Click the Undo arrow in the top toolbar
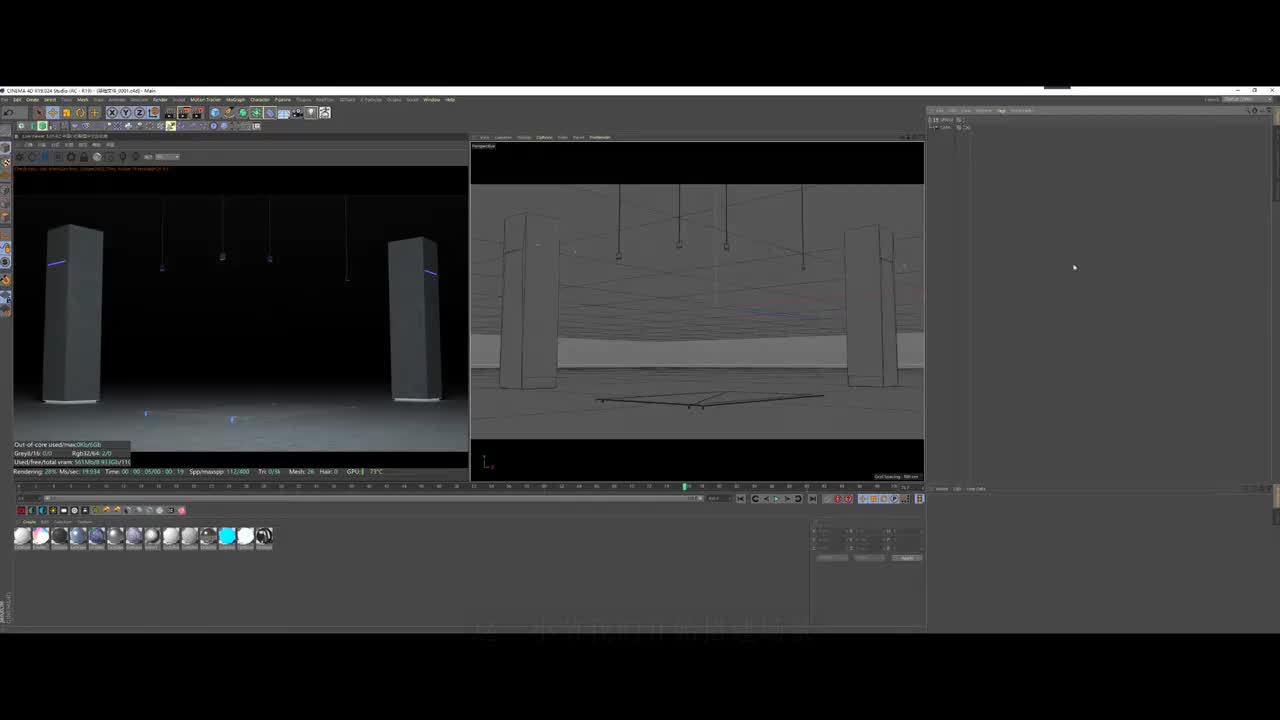1280x720 pixels. [x=9, y=112]
